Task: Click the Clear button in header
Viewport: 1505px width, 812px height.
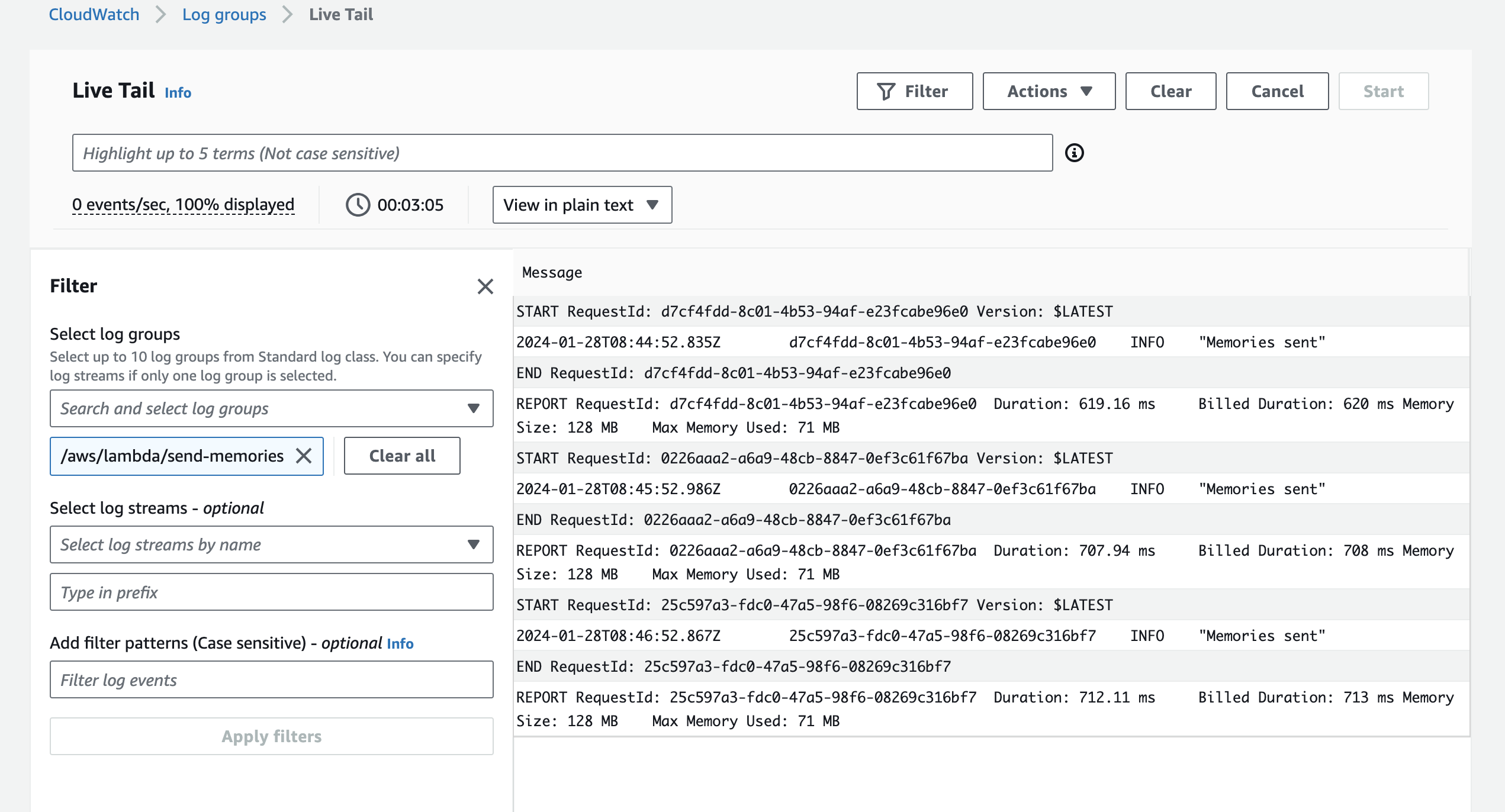Action: coord(1170,91)
